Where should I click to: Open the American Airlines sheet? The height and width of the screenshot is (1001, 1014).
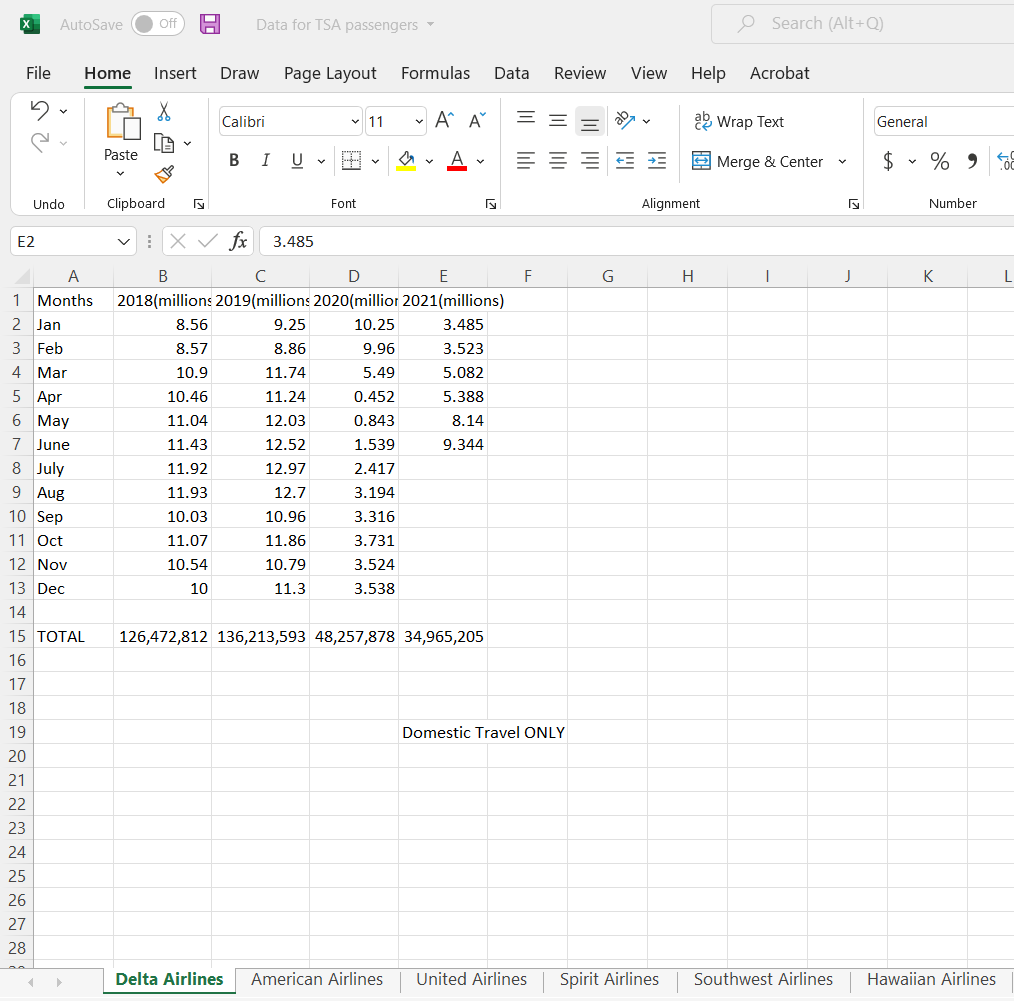click(x=317, y=980)
